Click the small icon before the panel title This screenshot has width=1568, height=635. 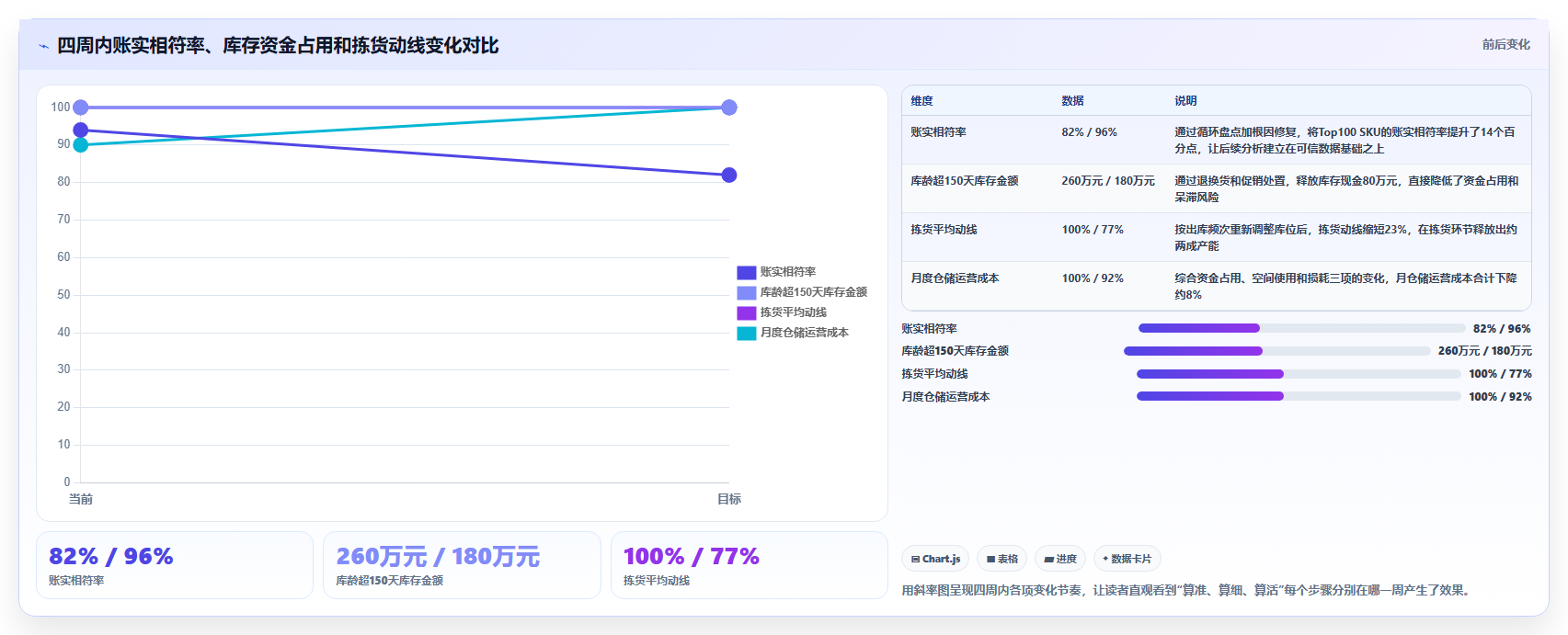(x=43, y=46)
